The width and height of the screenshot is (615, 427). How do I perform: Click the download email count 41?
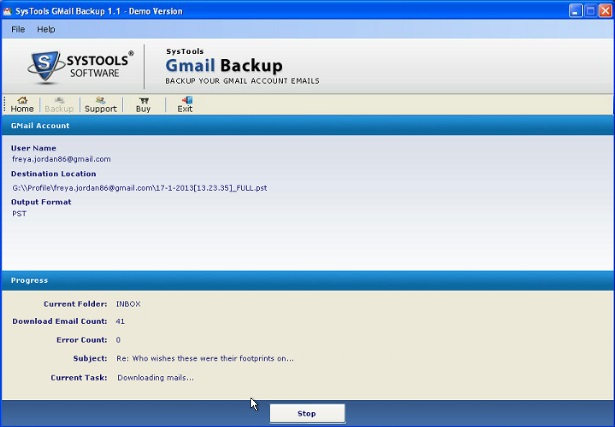pos(120,322)
